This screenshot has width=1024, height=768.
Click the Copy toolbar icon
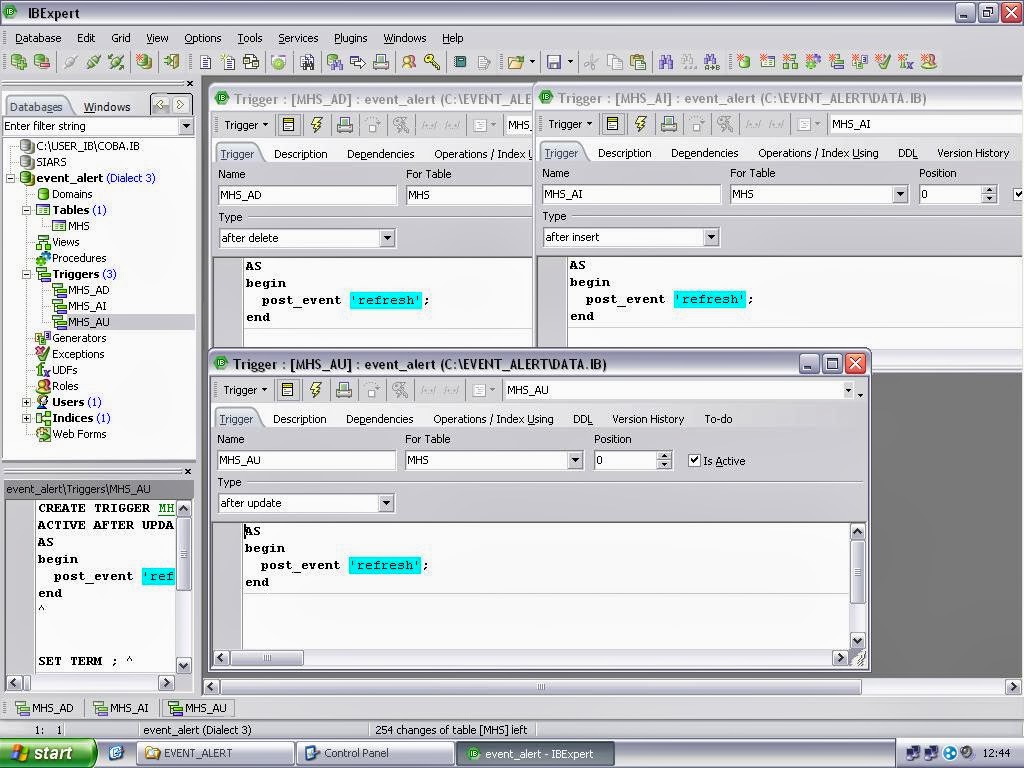[615, 62]
